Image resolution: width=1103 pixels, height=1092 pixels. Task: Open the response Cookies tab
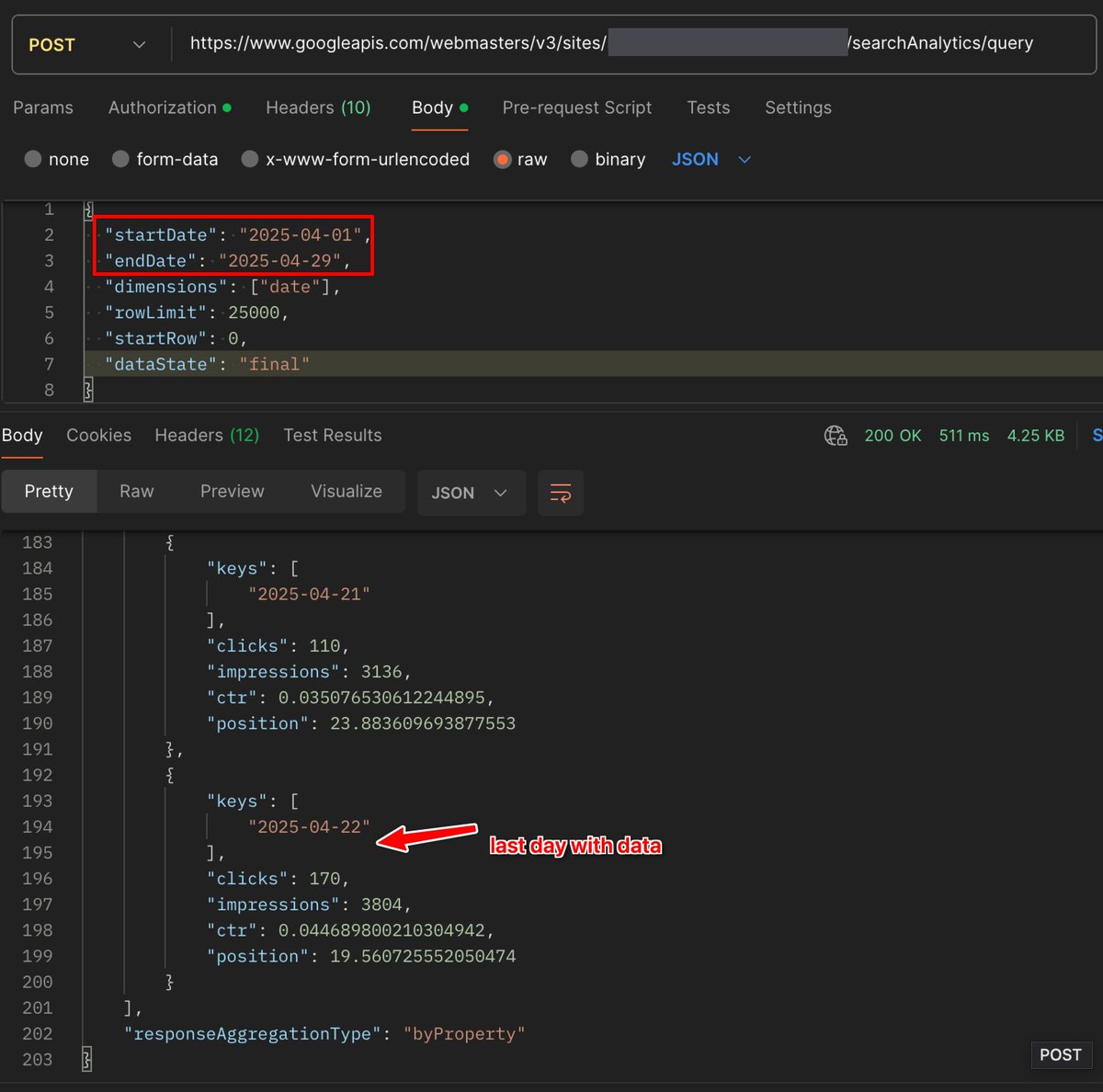click(98, 435)
